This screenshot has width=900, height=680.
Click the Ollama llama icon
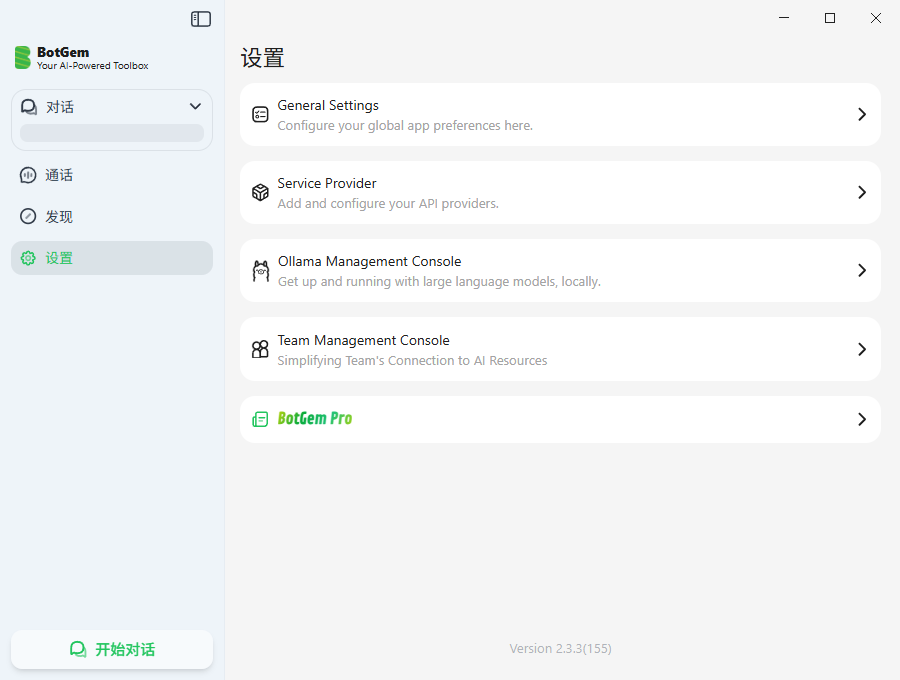click(x=261, y=270)
